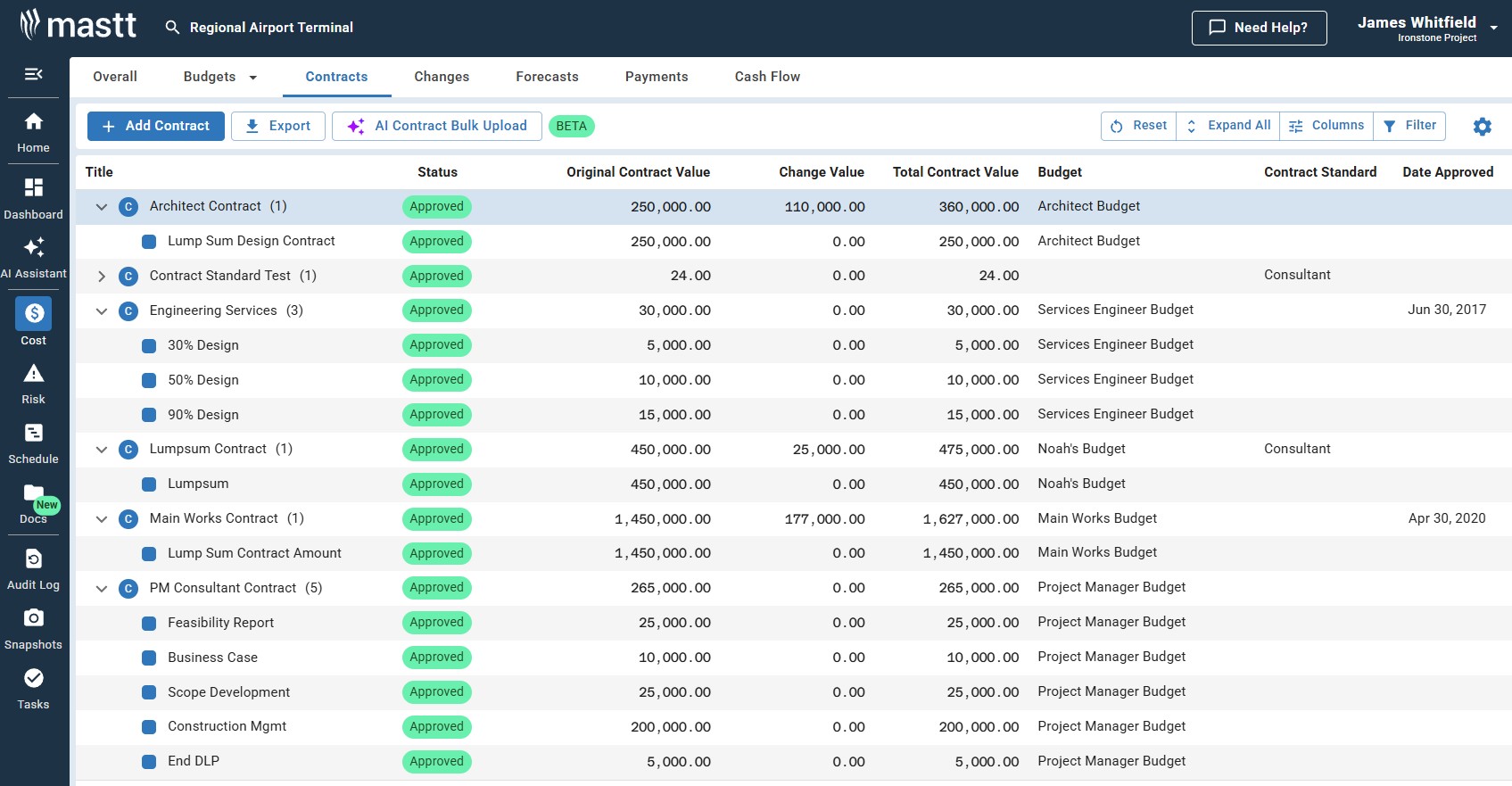
Task: Open the Budgets tab dropdown arrow
Action: 253,78
